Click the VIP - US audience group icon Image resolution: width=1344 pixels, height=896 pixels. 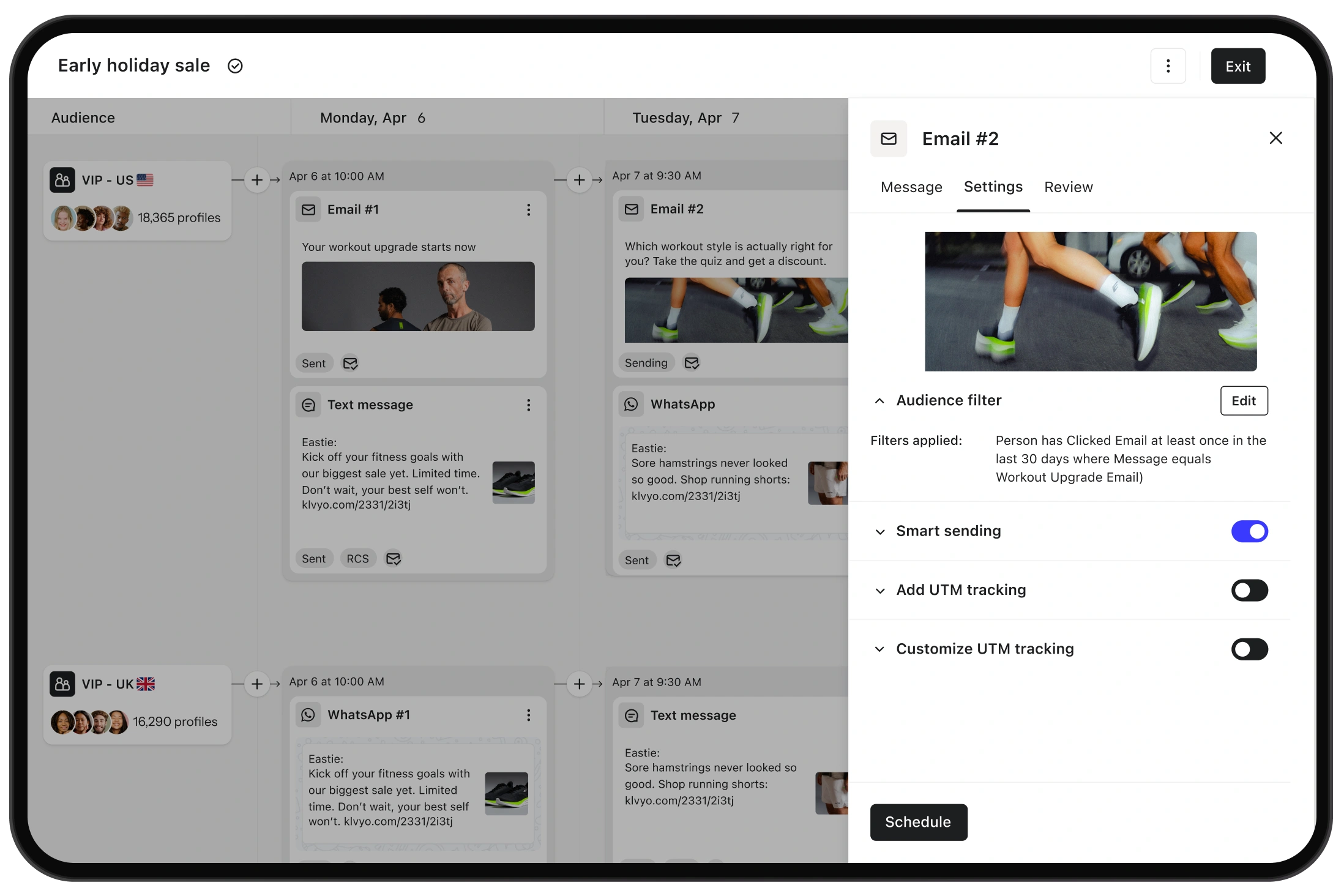[x=62, y=180]
